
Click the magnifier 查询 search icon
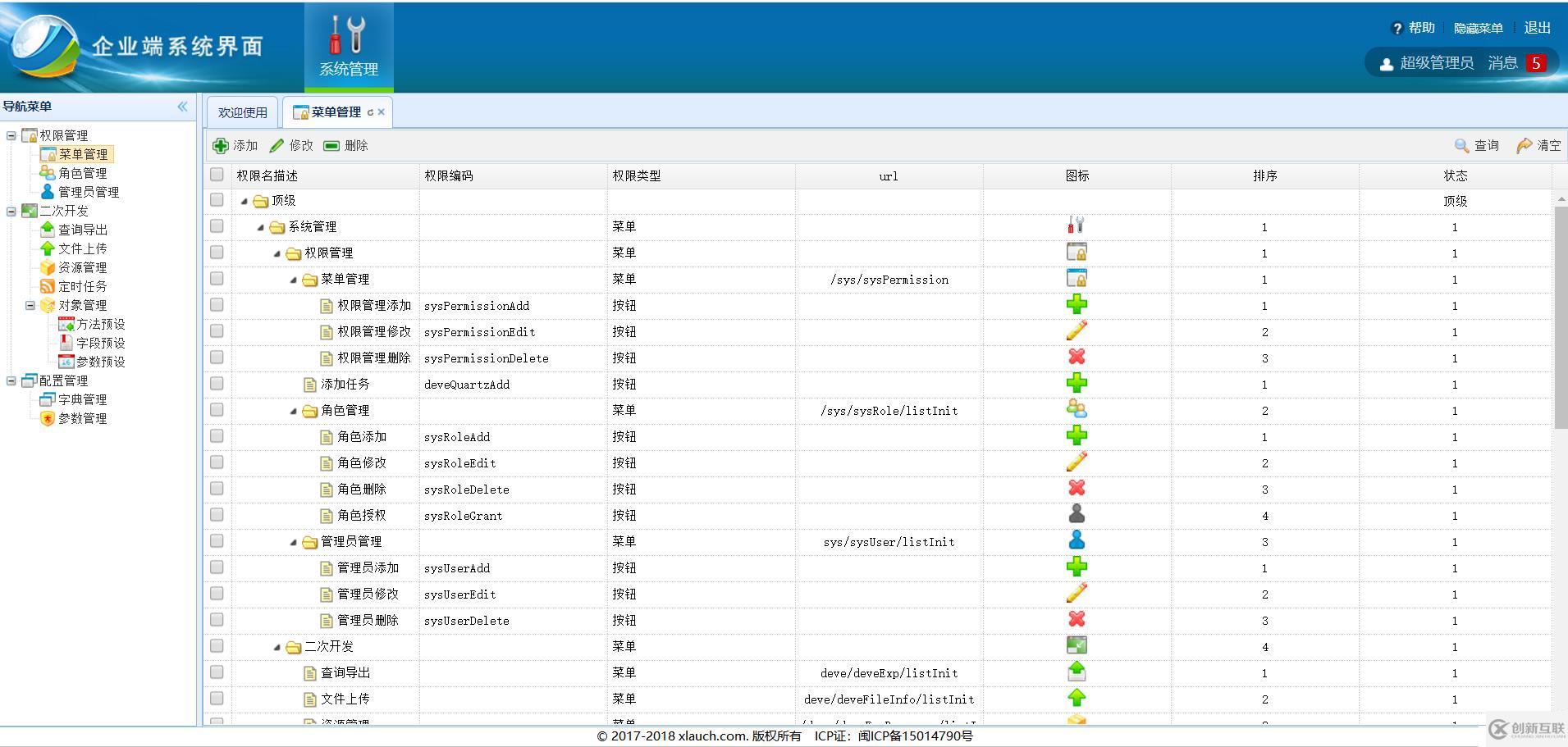[1462, 145]
